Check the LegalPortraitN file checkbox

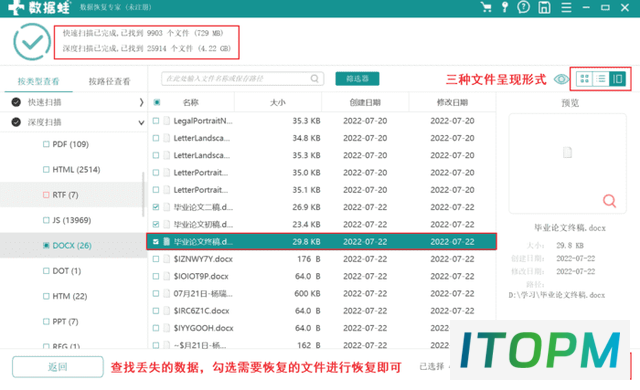click(156, 121)
